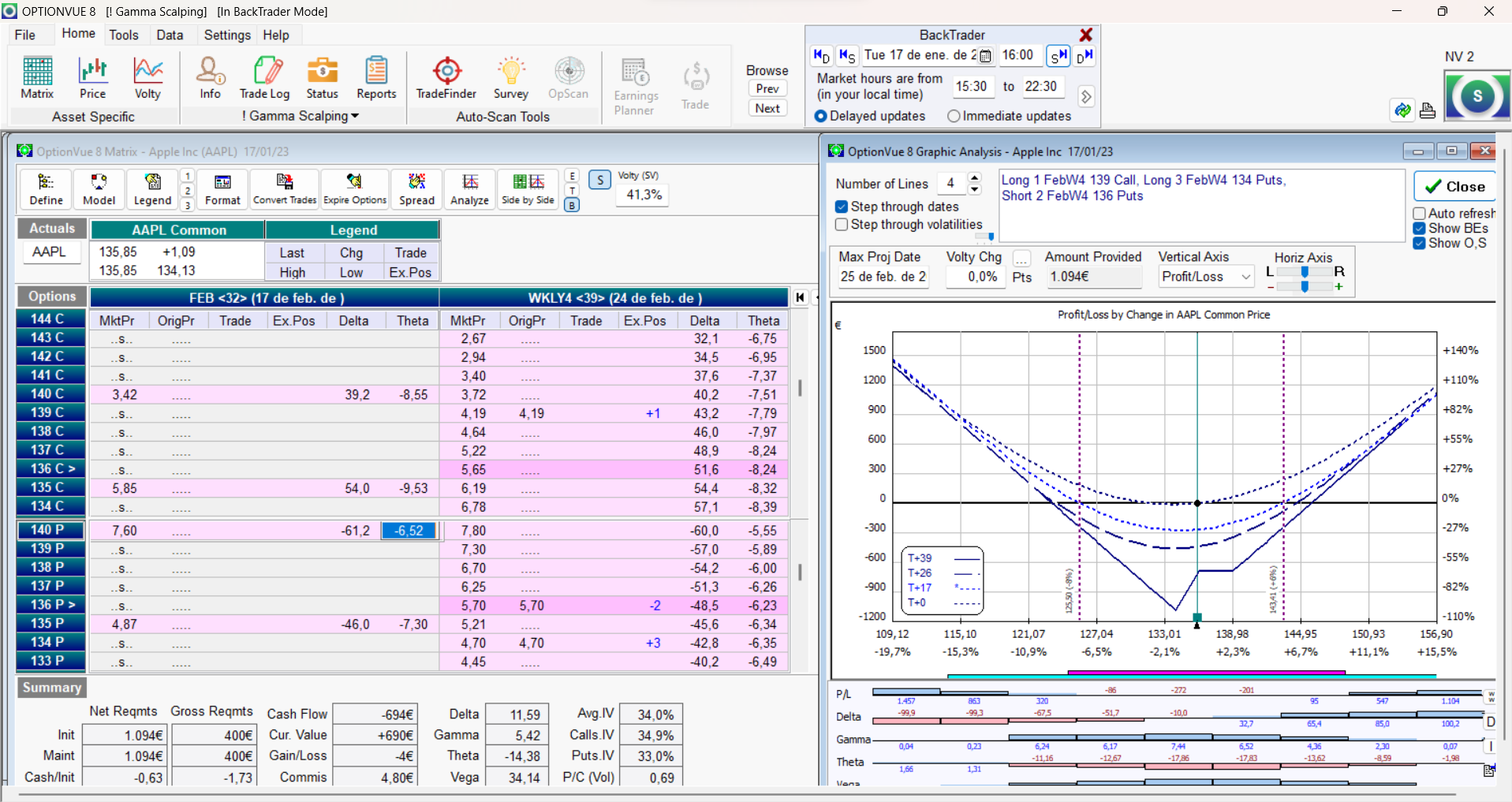Toggle Show O,S checkbox

tap(1419, 243)
